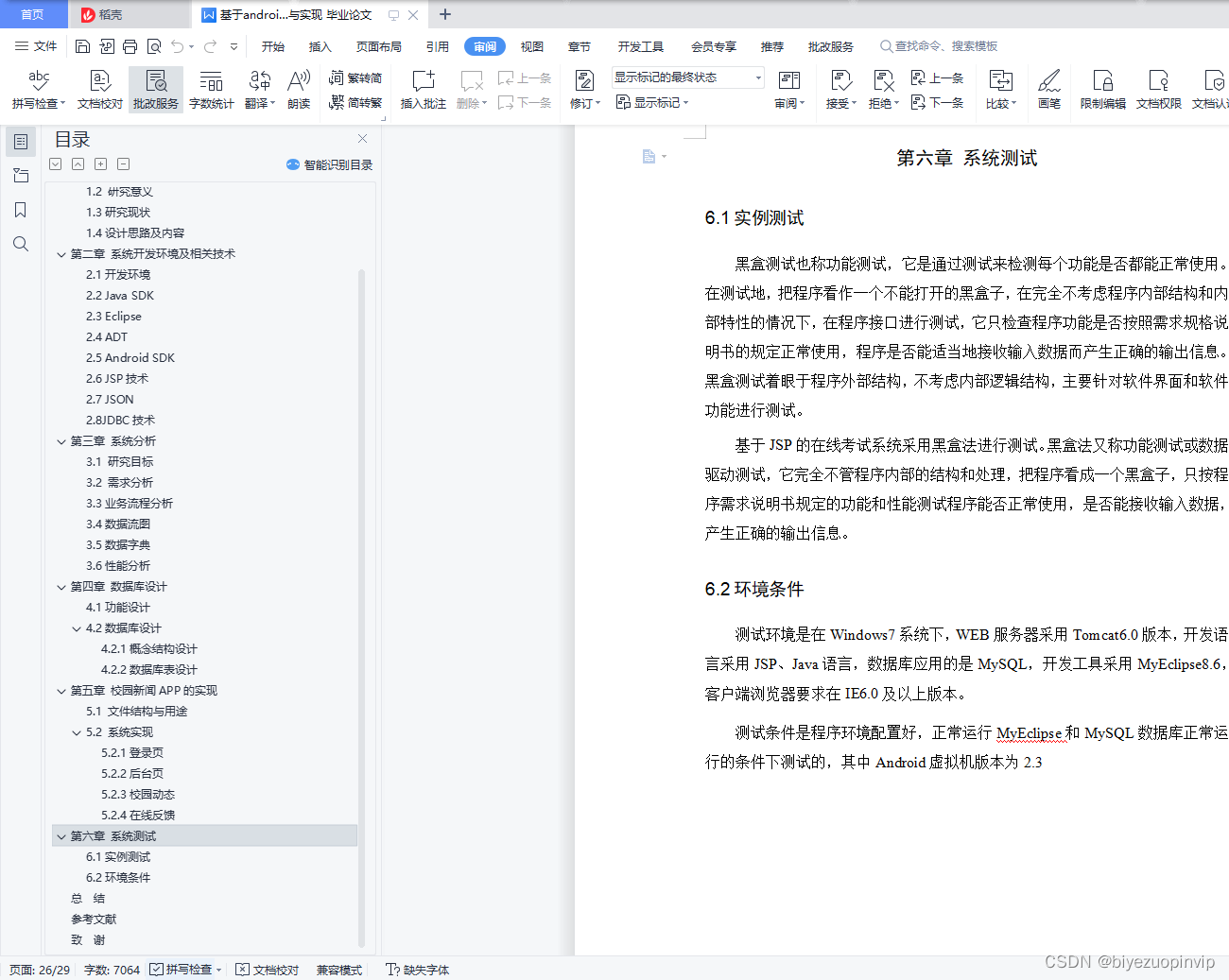Select outline item 6.2 环境条件
1229x980 pixels.
118,878
